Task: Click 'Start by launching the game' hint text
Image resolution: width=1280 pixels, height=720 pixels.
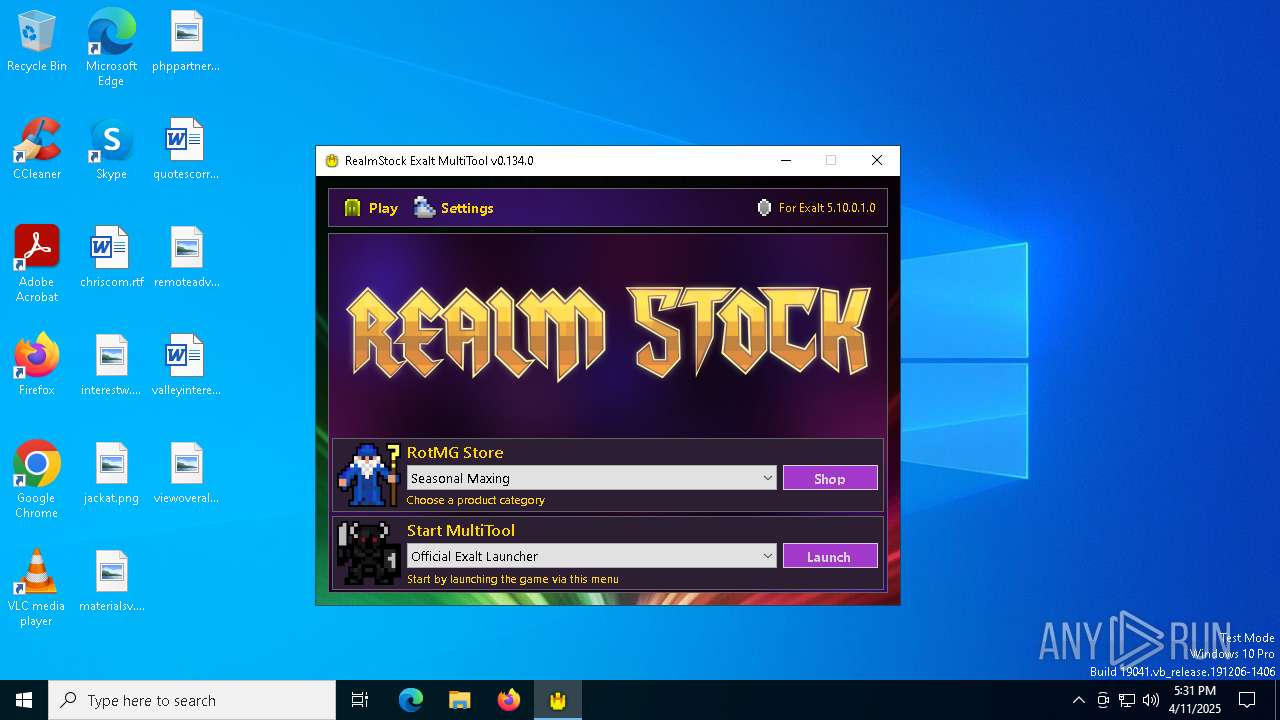Action: 513,579
